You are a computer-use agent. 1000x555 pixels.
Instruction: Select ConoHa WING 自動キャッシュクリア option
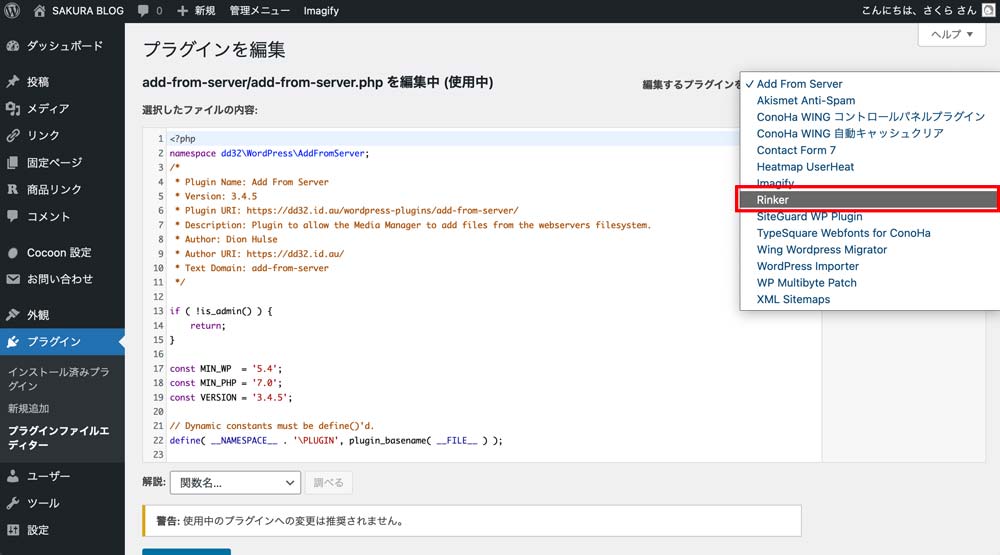pyautogui.click(x=869, y=133)
